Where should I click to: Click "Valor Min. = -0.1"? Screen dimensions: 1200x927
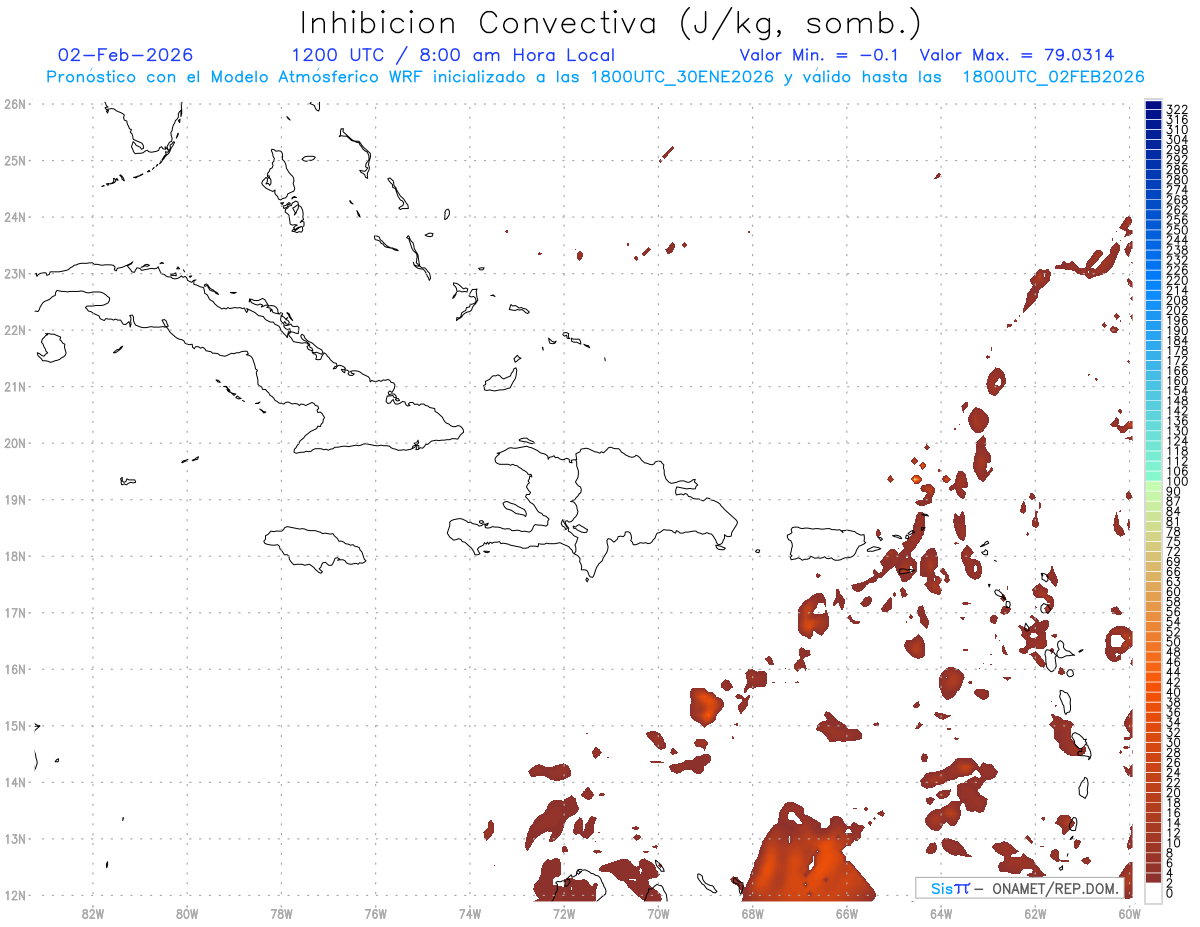click(x=820, y=55)
